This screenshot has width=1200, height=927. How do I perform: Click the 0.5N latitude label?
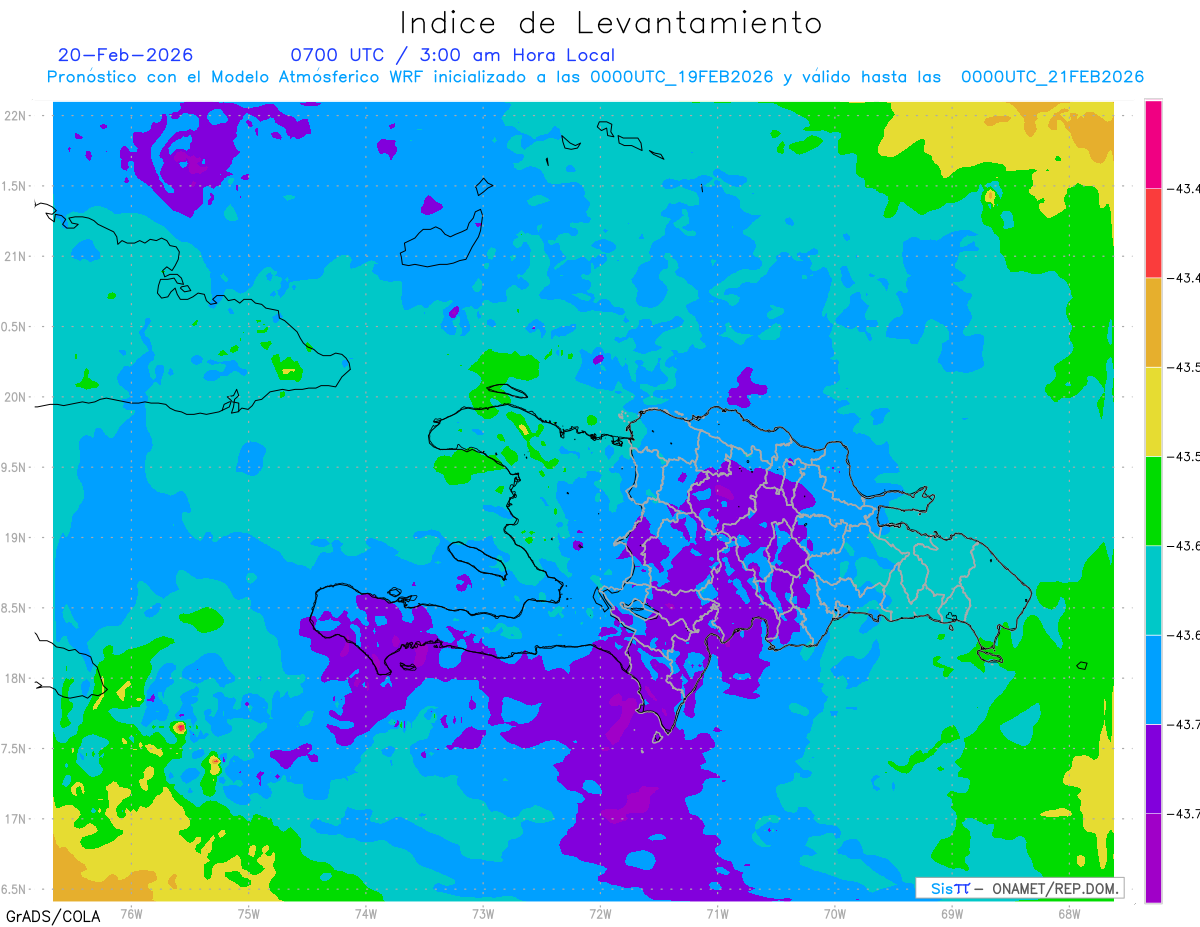[x=15, y=327]
